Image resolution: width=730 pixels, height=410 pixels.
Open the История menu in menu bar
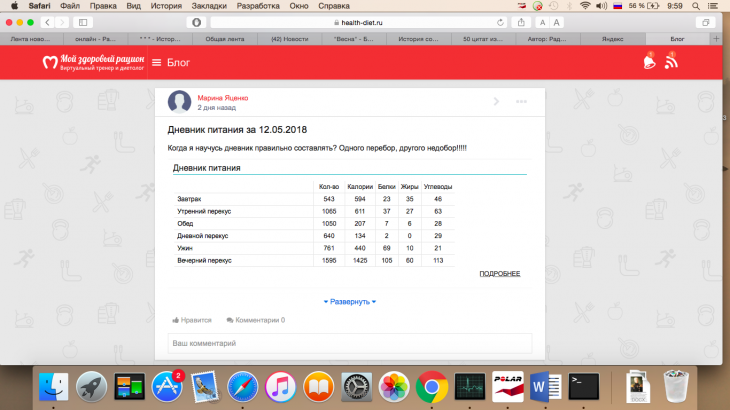tap(165, 6)
